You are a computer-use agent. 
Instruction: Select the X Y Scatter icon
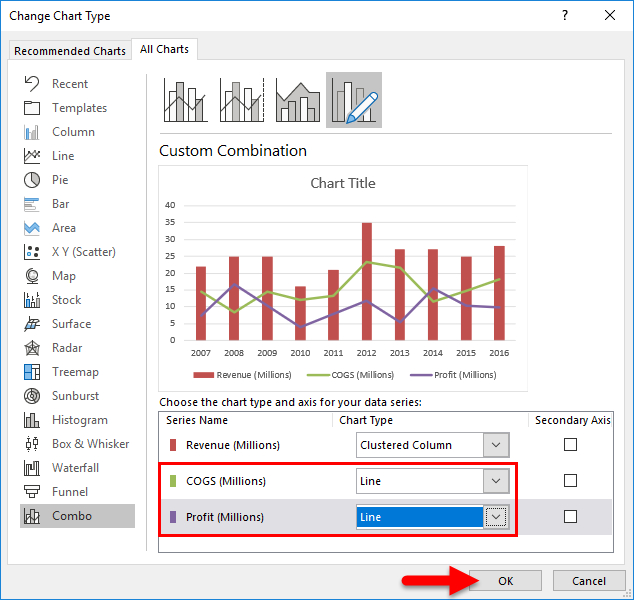tap(32, 252)
